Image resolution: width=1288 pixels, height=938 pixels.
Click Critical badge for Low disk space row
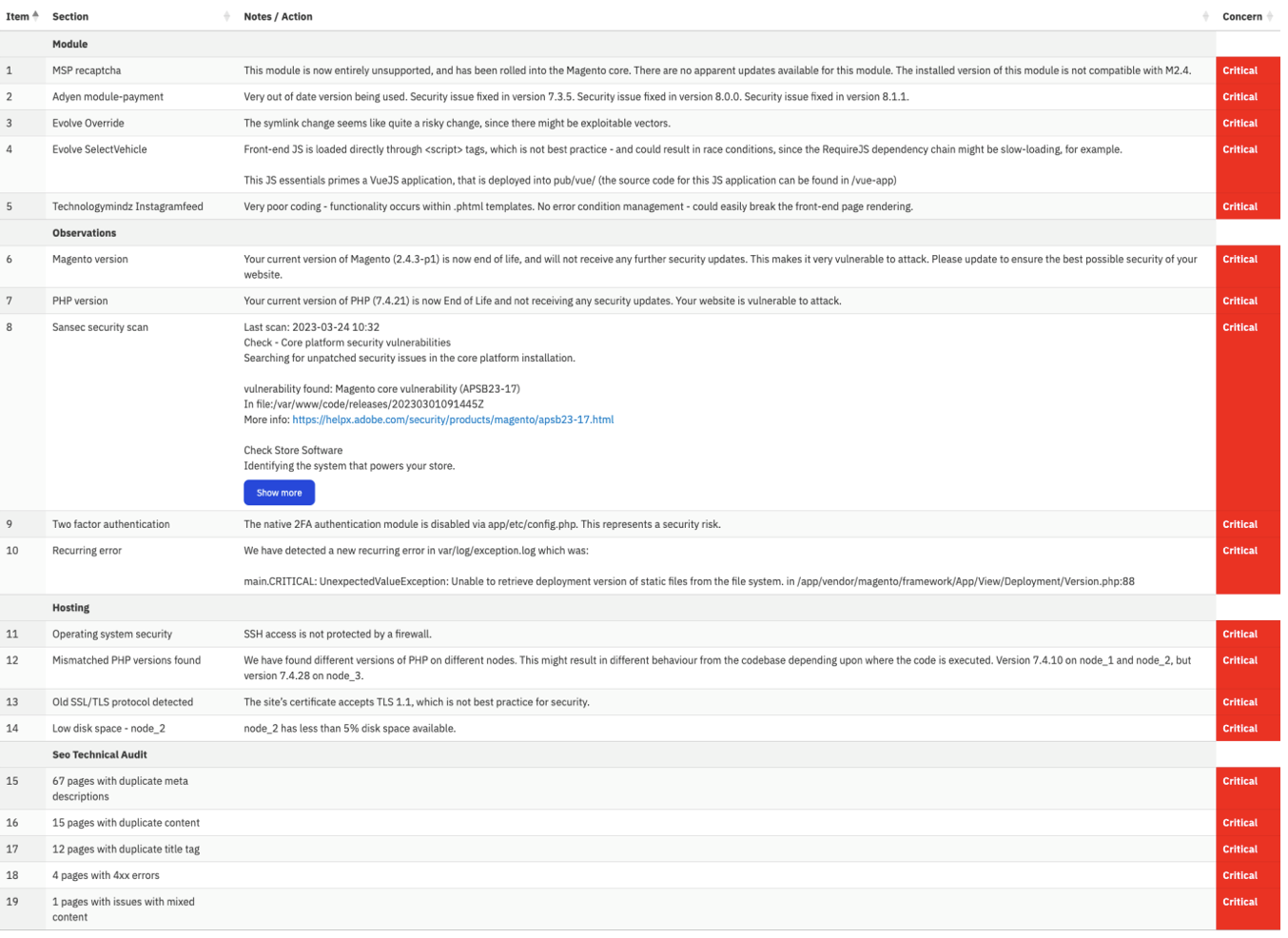(1247, 729)
